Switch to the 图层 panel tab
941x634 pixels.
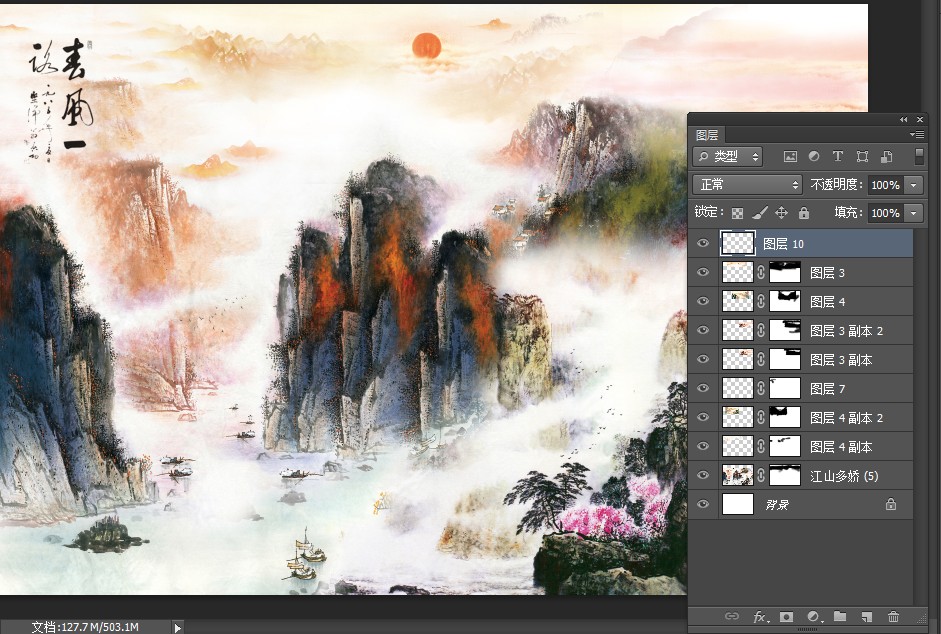[x=707, y=135]
